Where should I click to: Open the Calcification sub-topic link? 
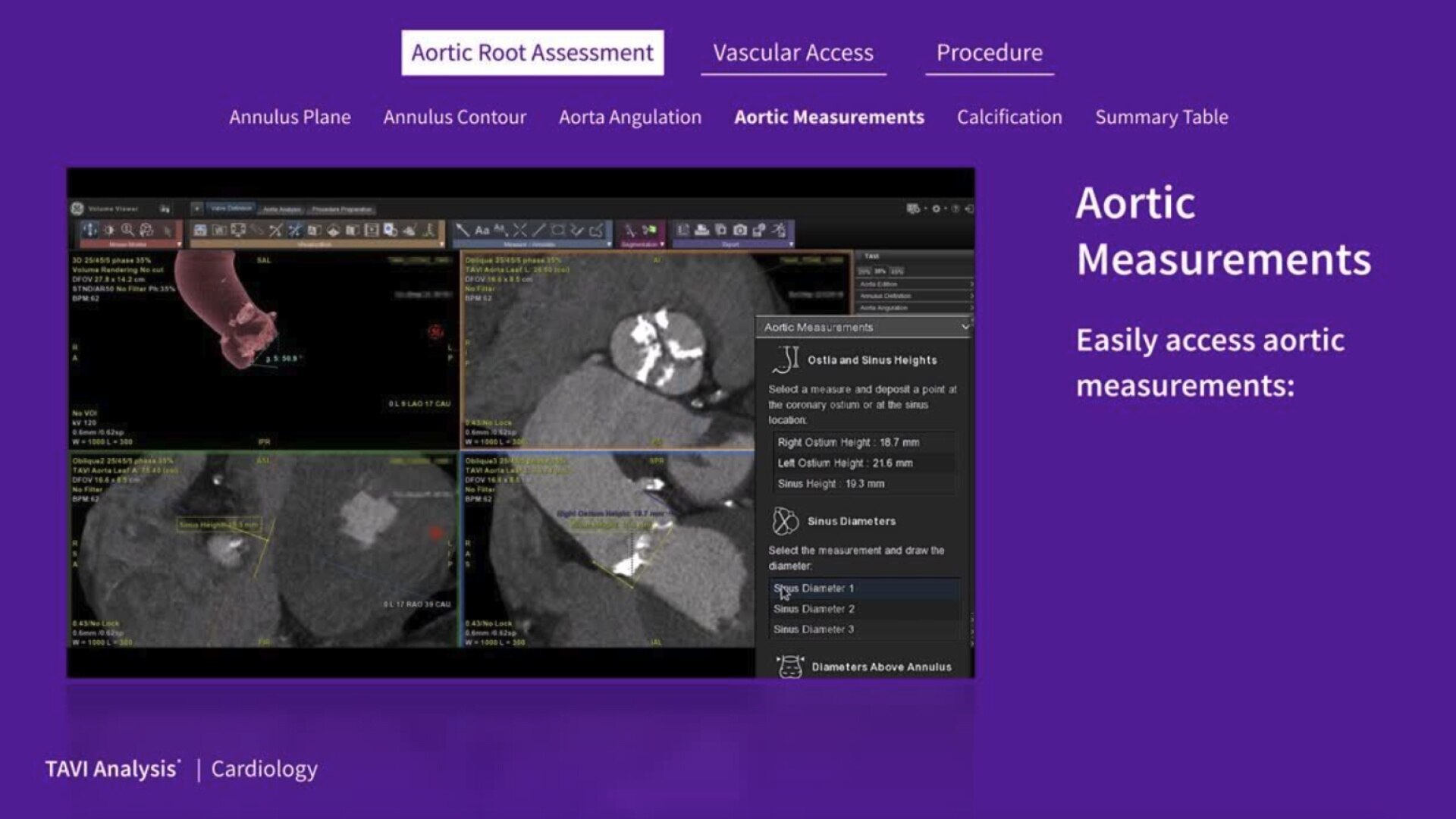point(1009,118)
